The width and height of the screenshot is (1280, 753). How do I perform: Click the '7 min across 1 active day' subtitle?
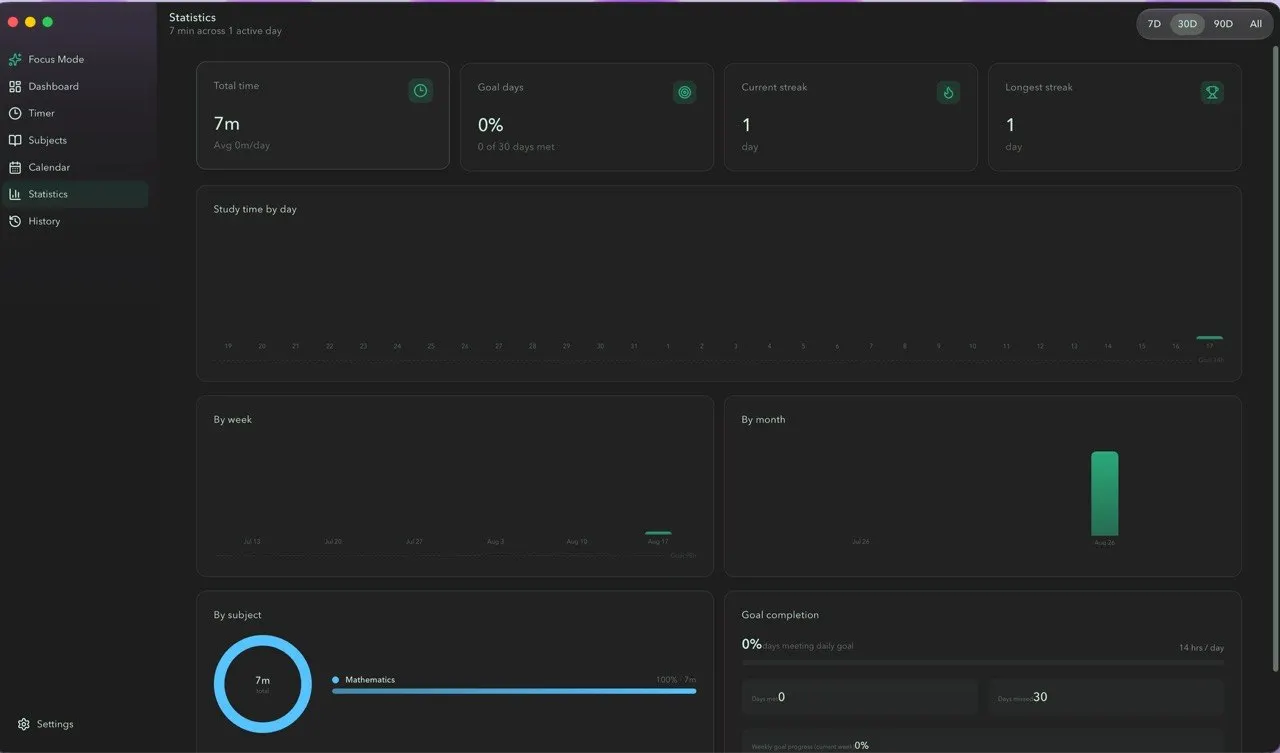tap(225, 31)
